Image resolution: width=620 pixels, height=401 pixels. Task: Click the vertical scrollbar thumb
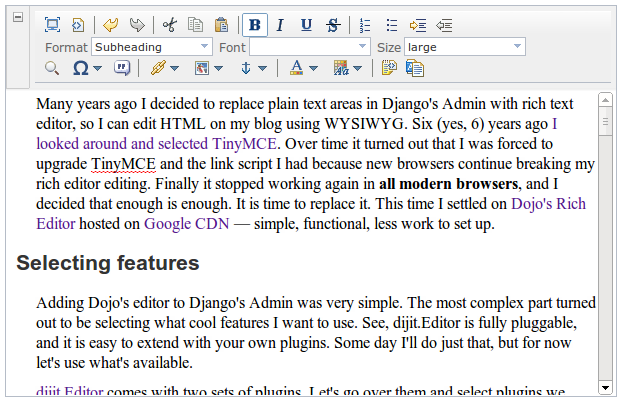[x=605, y=121]
